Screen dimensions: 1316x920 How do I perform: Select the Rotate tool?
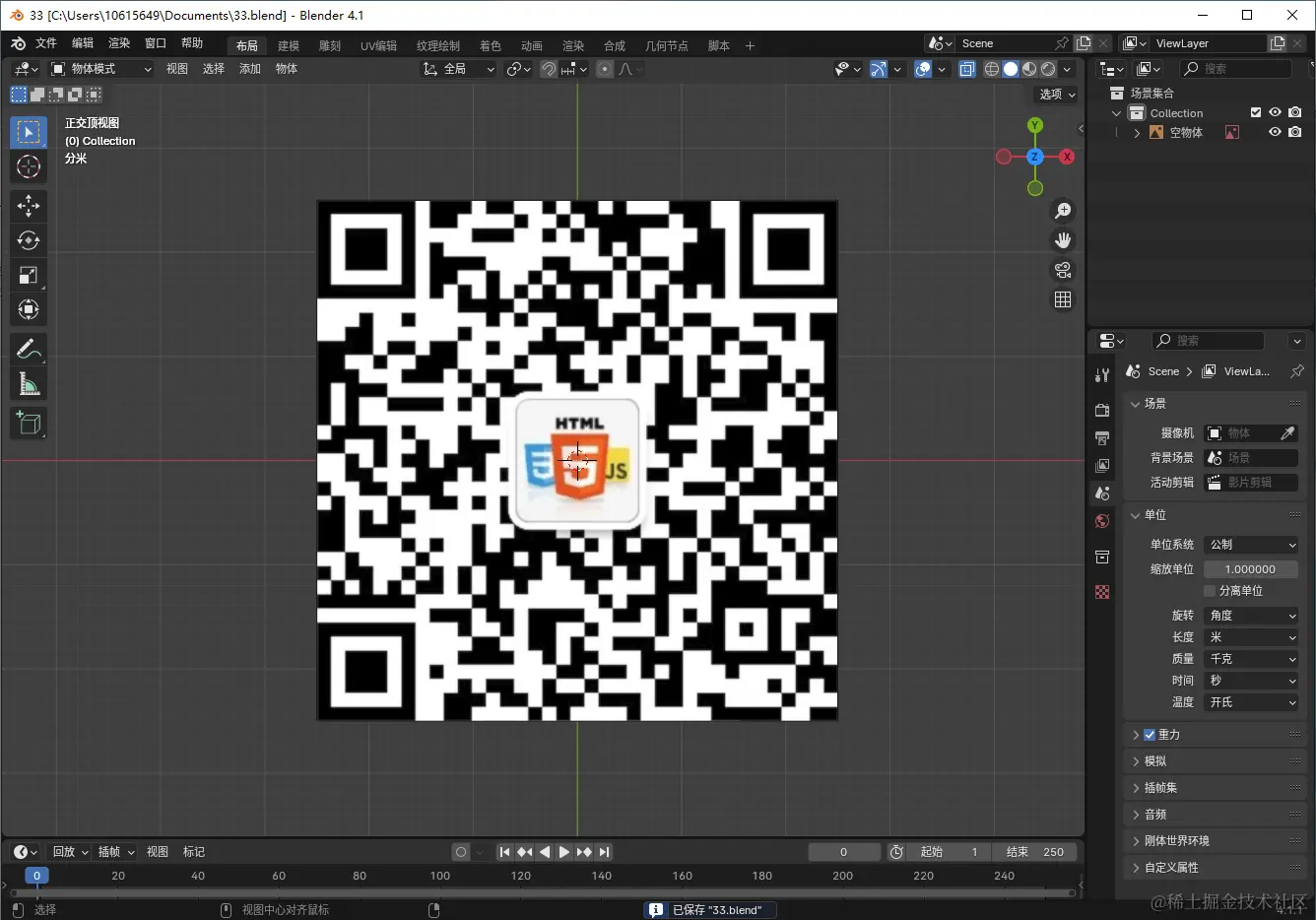[x=29, y=240]
